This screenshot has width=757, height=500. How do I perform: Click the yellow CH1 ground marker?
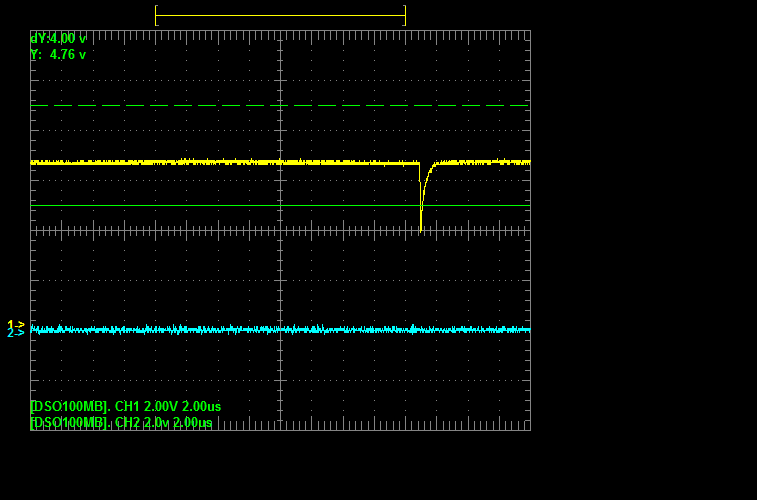click(15, 324)
